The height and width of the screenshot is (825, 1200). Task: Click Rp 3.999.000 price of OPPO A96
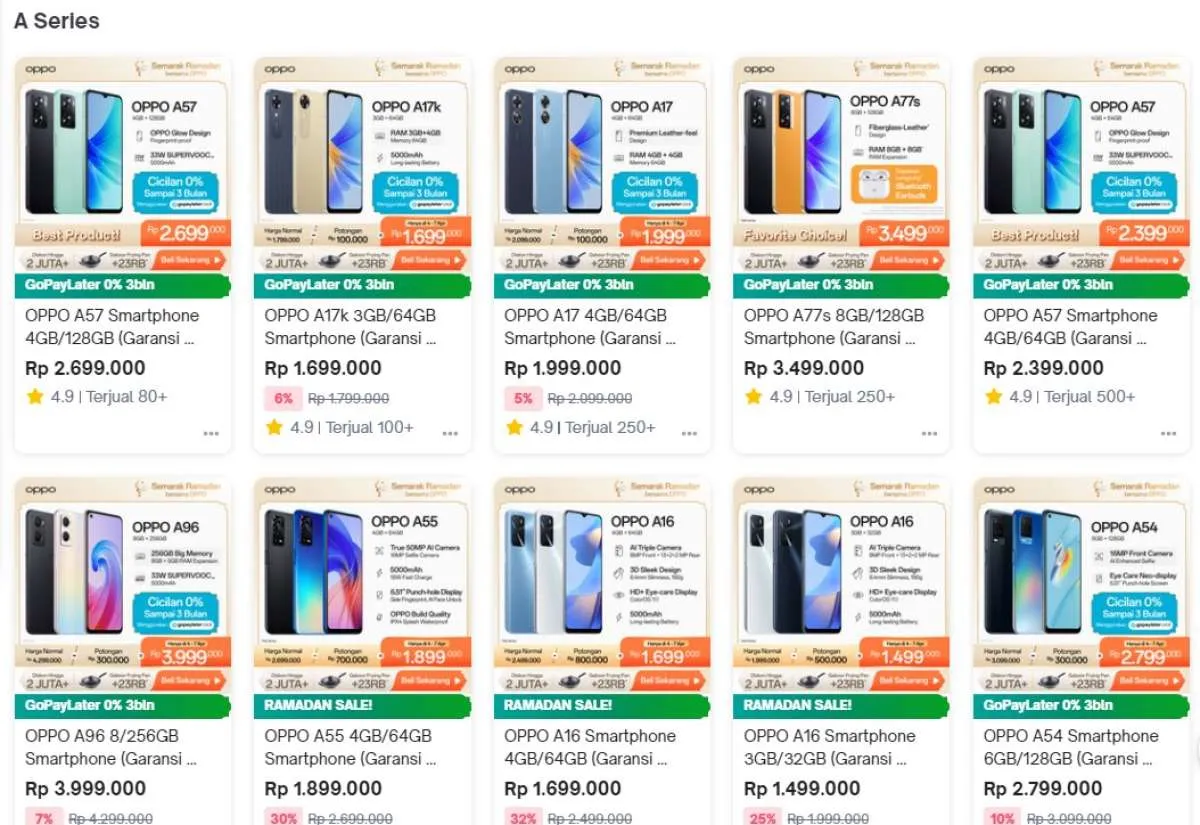click(x=85, y=789)
